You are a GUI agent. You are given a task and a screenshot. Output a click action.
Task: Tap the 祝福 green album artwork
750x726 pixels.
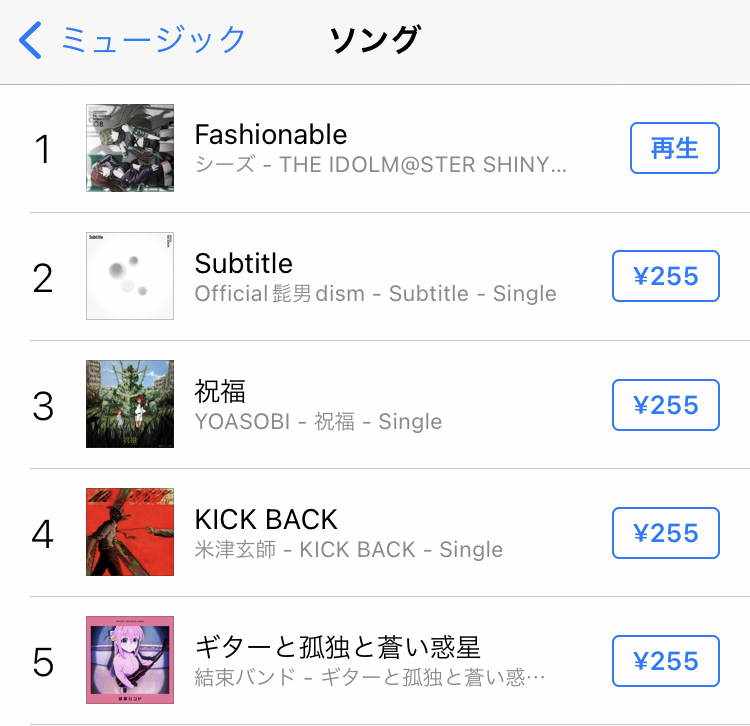tap(130, 404)
